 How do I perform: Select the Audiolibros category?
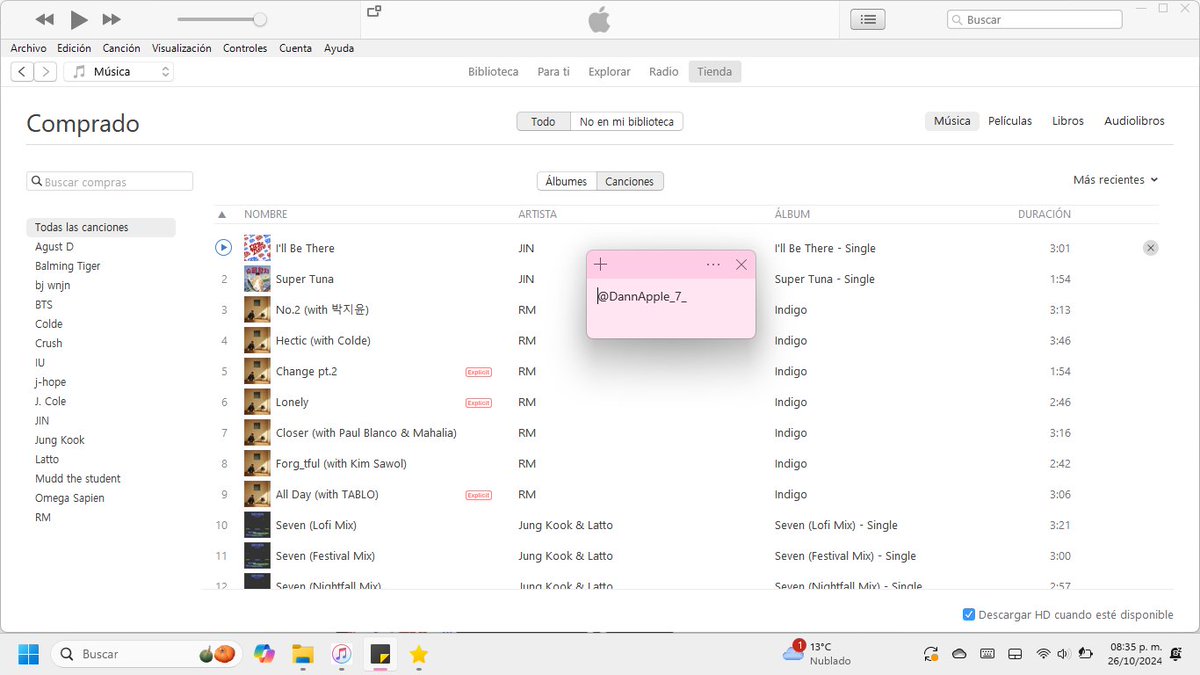pos(1134,121)
